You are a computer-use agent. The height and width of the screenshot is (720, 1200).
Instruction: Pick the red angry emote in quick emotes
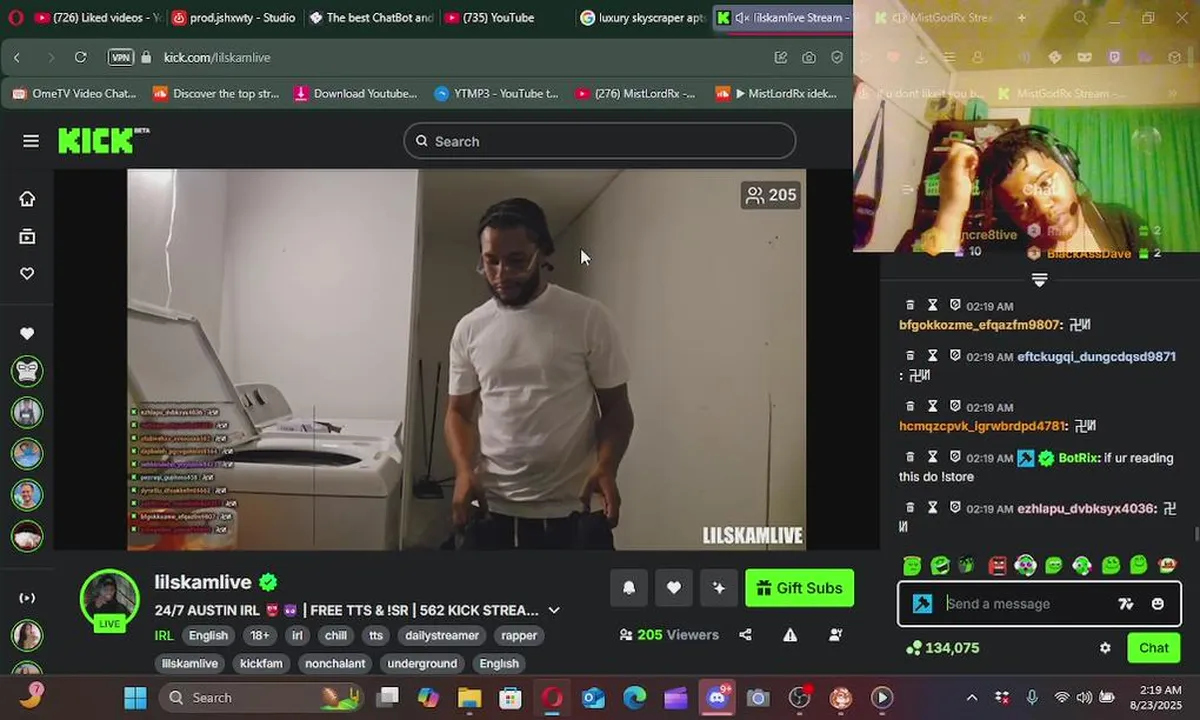(997, 566)
